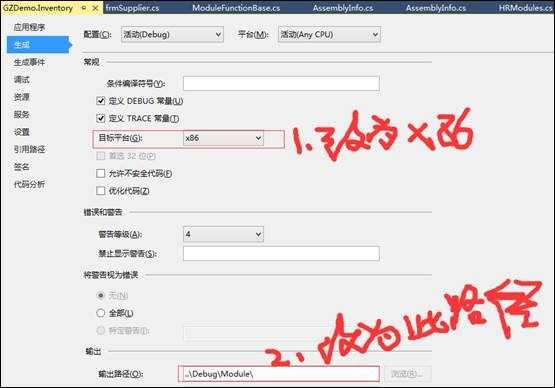Open the 警告等级 dropdown
555x388 pixels.
tap(223, 234)
